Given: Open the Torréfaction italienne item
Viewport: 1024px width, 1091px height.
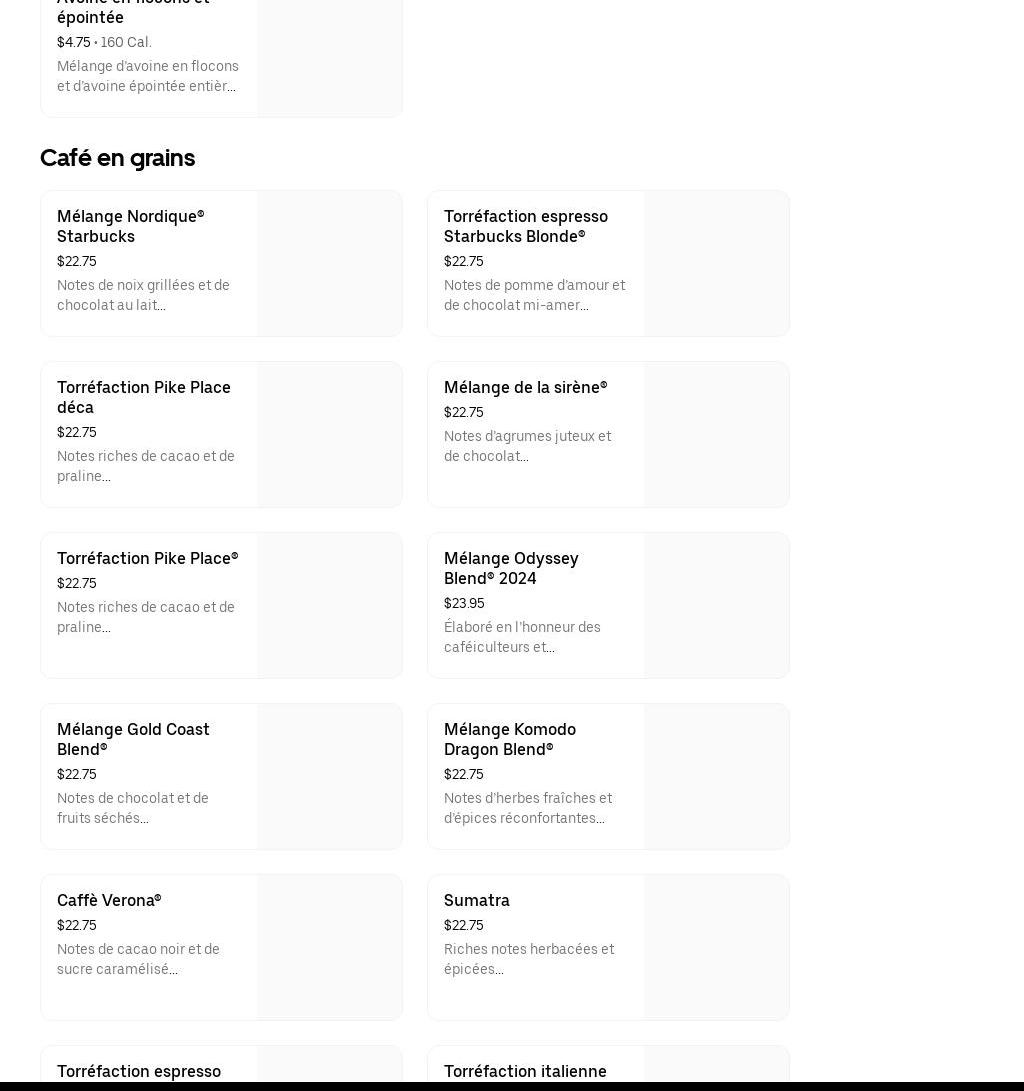Looking at the screenshot, I should pos(525,1071).
